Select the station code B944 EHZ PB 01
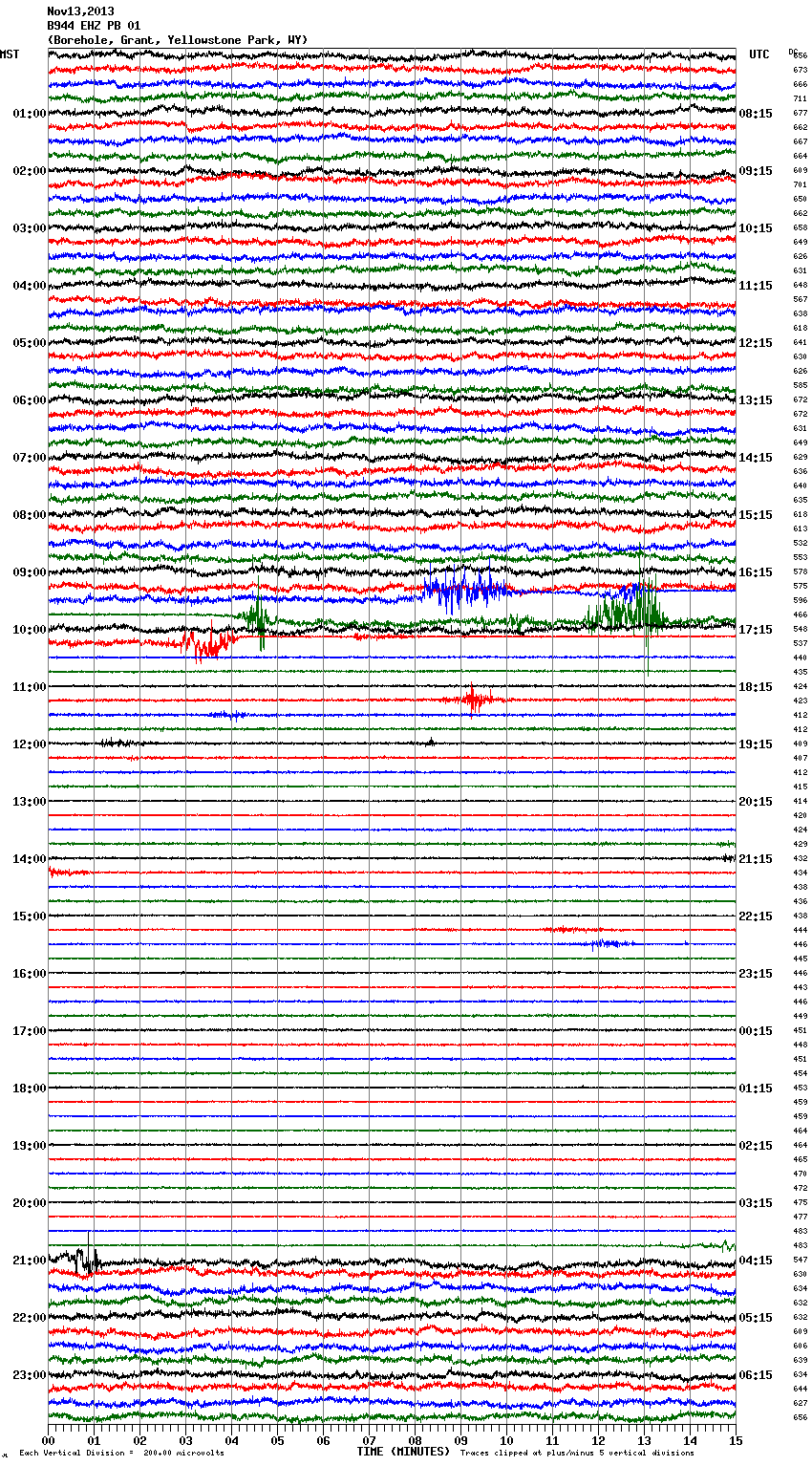 pyautogui.click(x=94, y=26)
